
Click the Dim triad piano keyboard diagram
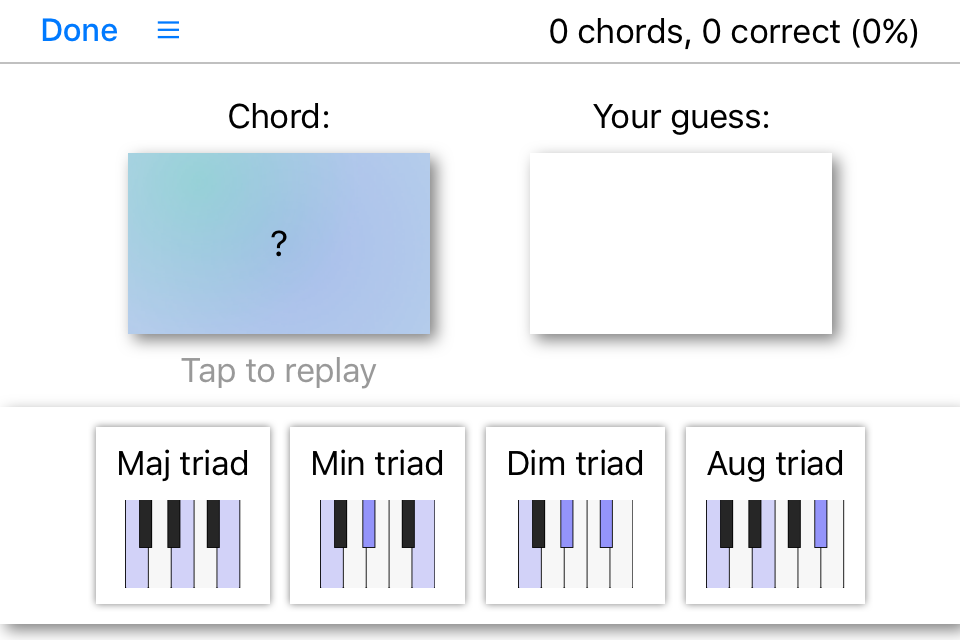click(575, 544)
